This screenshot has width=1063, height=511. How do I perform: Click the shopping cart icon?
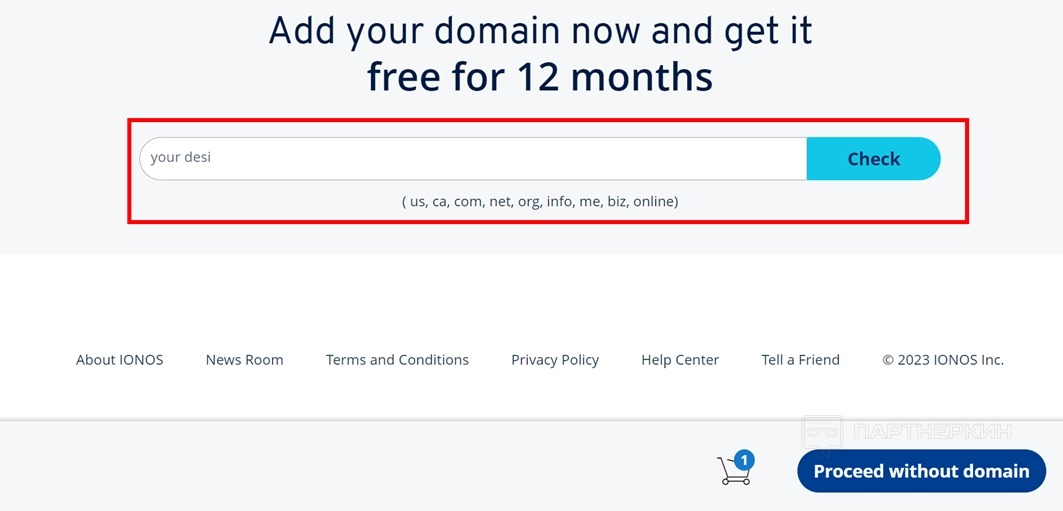(x=733, y=472)
